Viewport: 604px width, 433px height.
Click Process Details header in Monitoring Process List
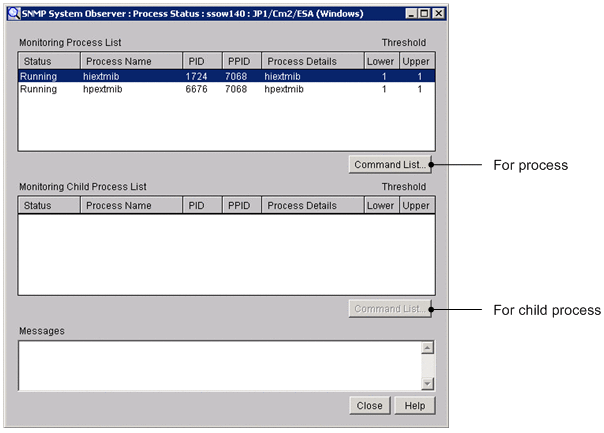[313, 61]
